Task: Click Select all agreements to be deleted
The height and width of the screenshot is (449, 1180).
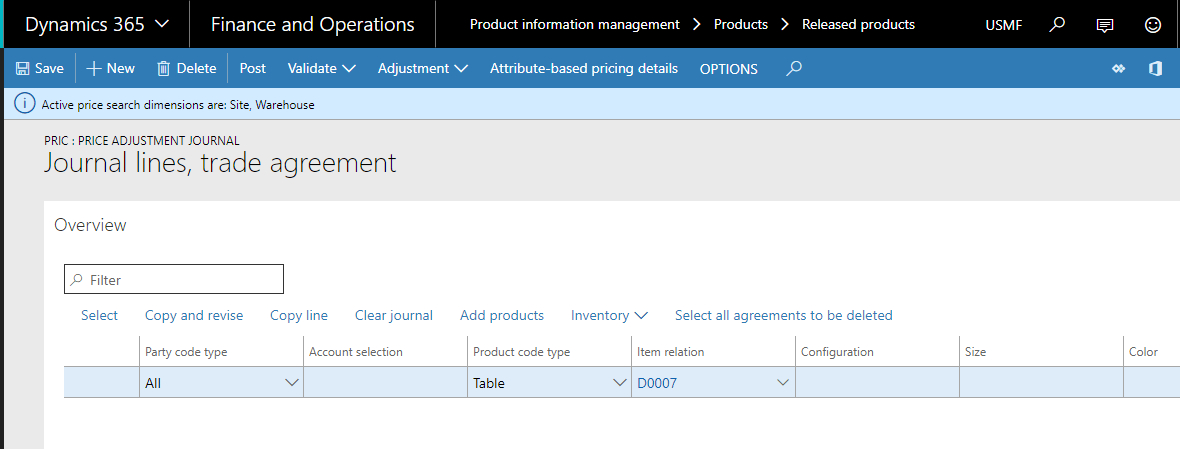Action: pos(783,315)
